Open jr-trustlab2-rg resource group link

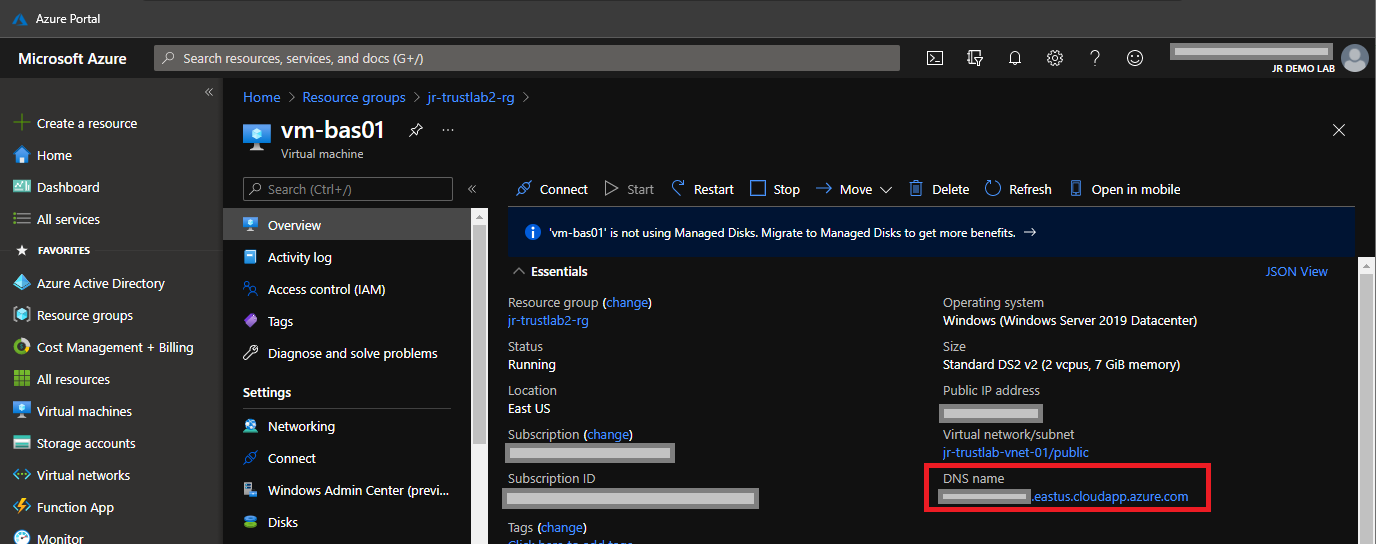tap(548, 320)
